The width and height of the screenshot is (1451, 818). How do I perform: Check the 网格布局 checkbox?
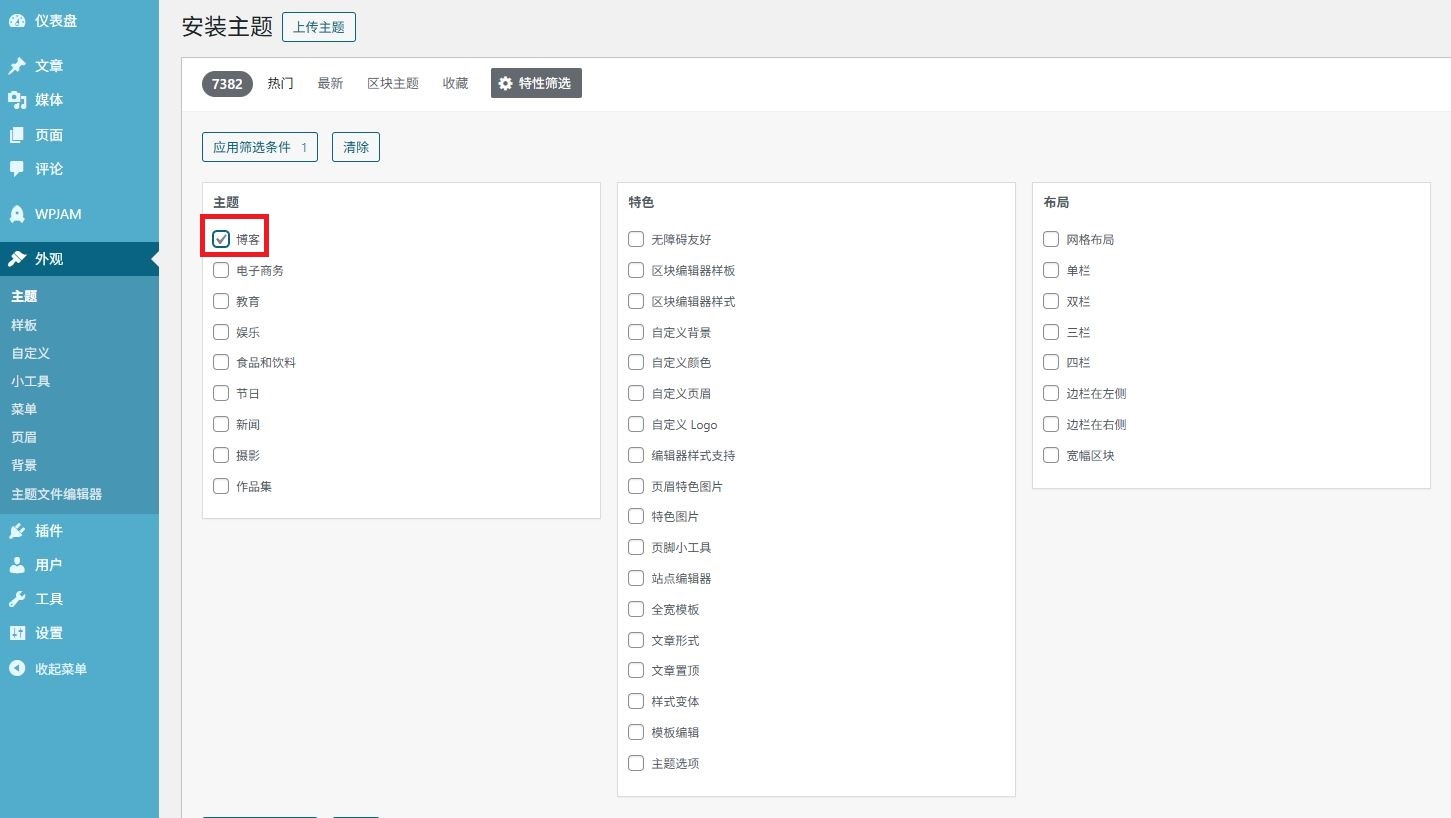[x=1051, y=240]
